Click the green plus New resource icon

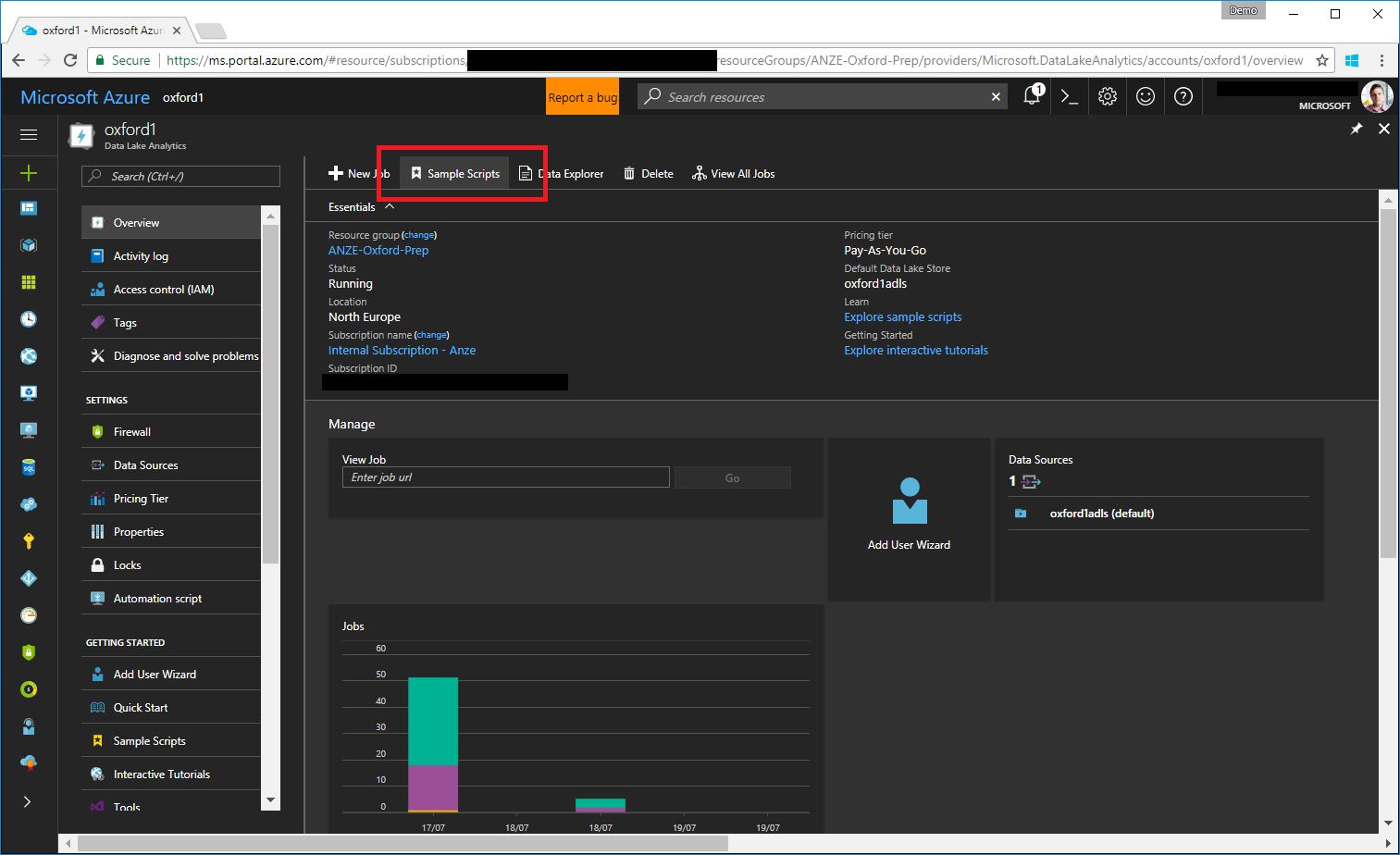coord(29,173)
